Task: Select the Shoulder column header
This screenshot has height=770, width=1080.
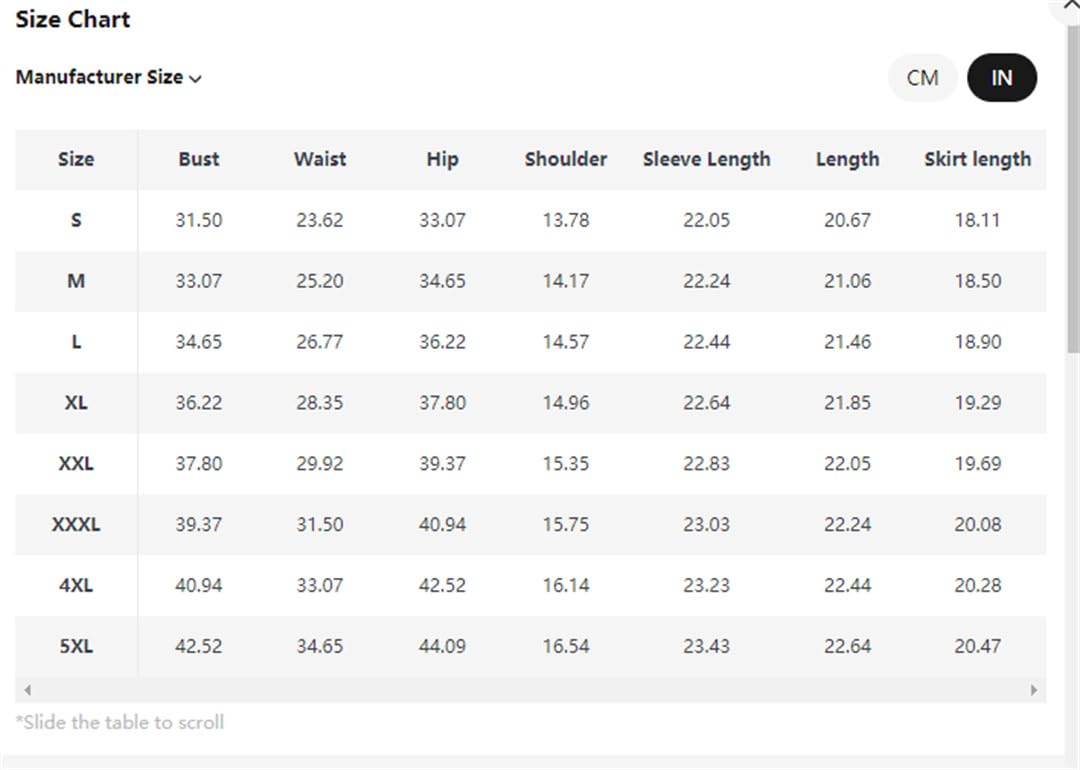Action: (565, 160)
